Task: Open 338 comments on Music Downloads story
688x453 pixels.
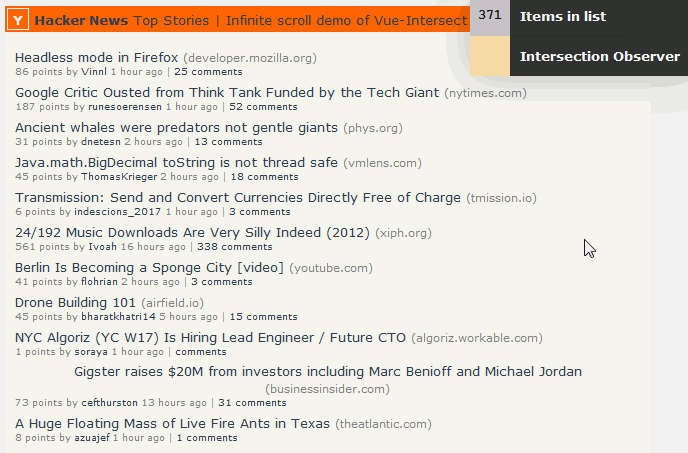Action: click(x=234, y=247)
